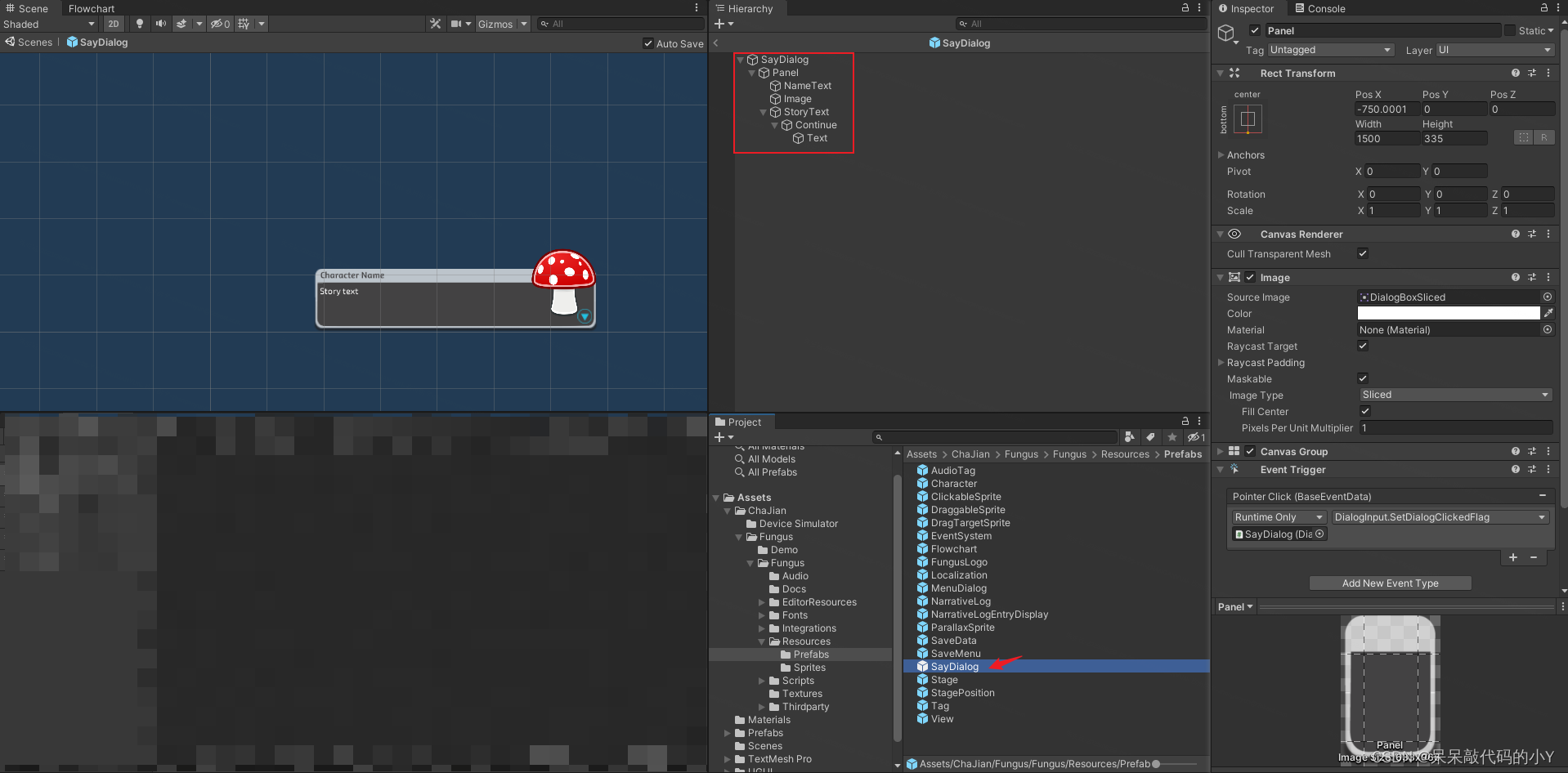Click Add New Event Type button
The image size is (1568, 773).
click(x=1390, y=583)
